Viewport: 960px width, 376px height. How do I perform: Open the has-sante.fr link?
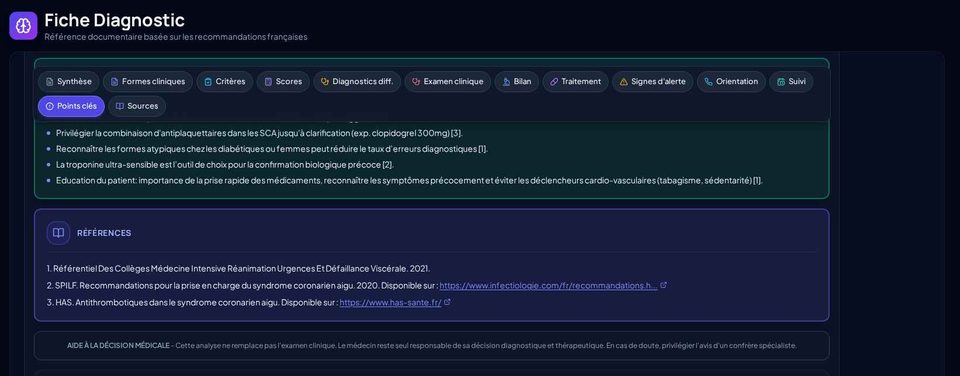coord(390,303)
